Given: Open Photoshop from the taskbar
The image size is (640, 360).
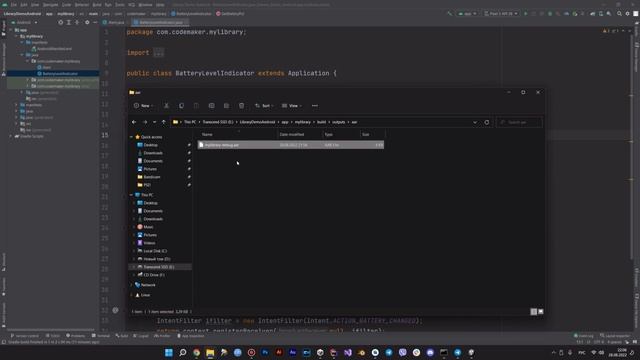Looking at the screenshot, I should [265, 352].
